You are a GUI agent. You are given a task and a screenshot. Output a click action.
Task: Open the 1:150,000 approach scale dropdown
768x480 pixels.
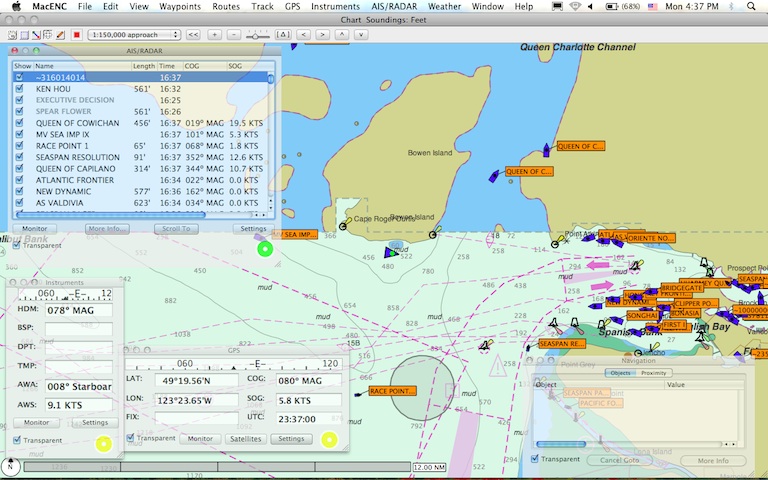coord(134,34)
